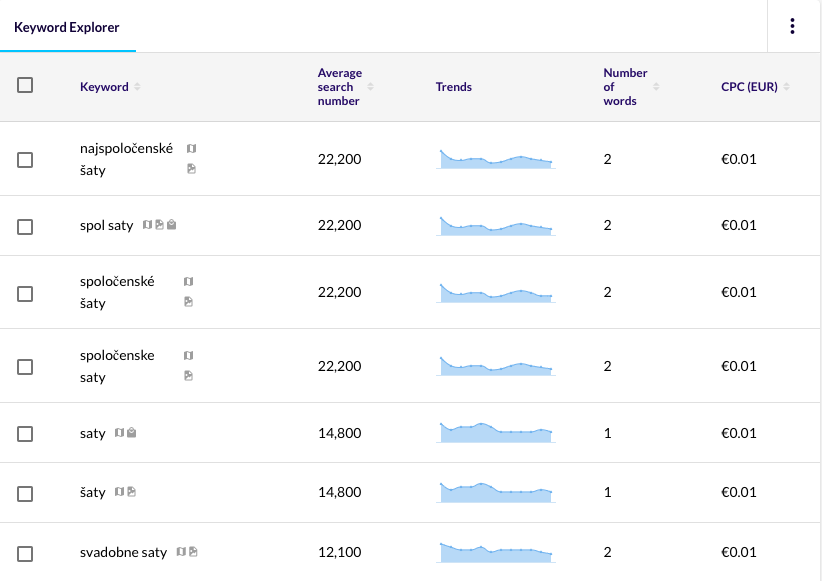Image resolution: width=822 pixels, height=581 pixels.
Task: Select the keyword svadobne saty
Action: tap(123, 552)
